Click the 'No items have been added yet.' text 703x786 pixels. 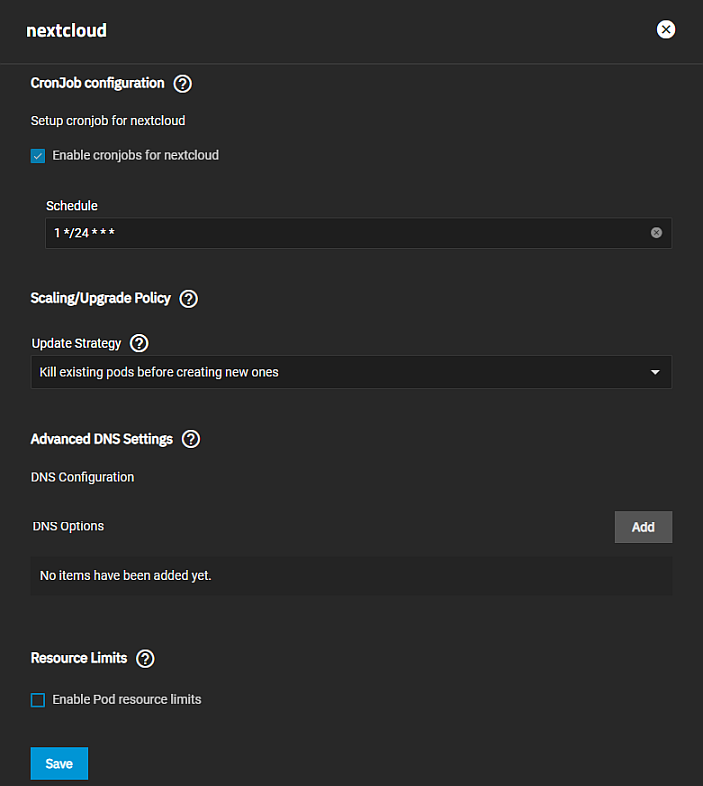pyautogui.click(x=125, y=575)
